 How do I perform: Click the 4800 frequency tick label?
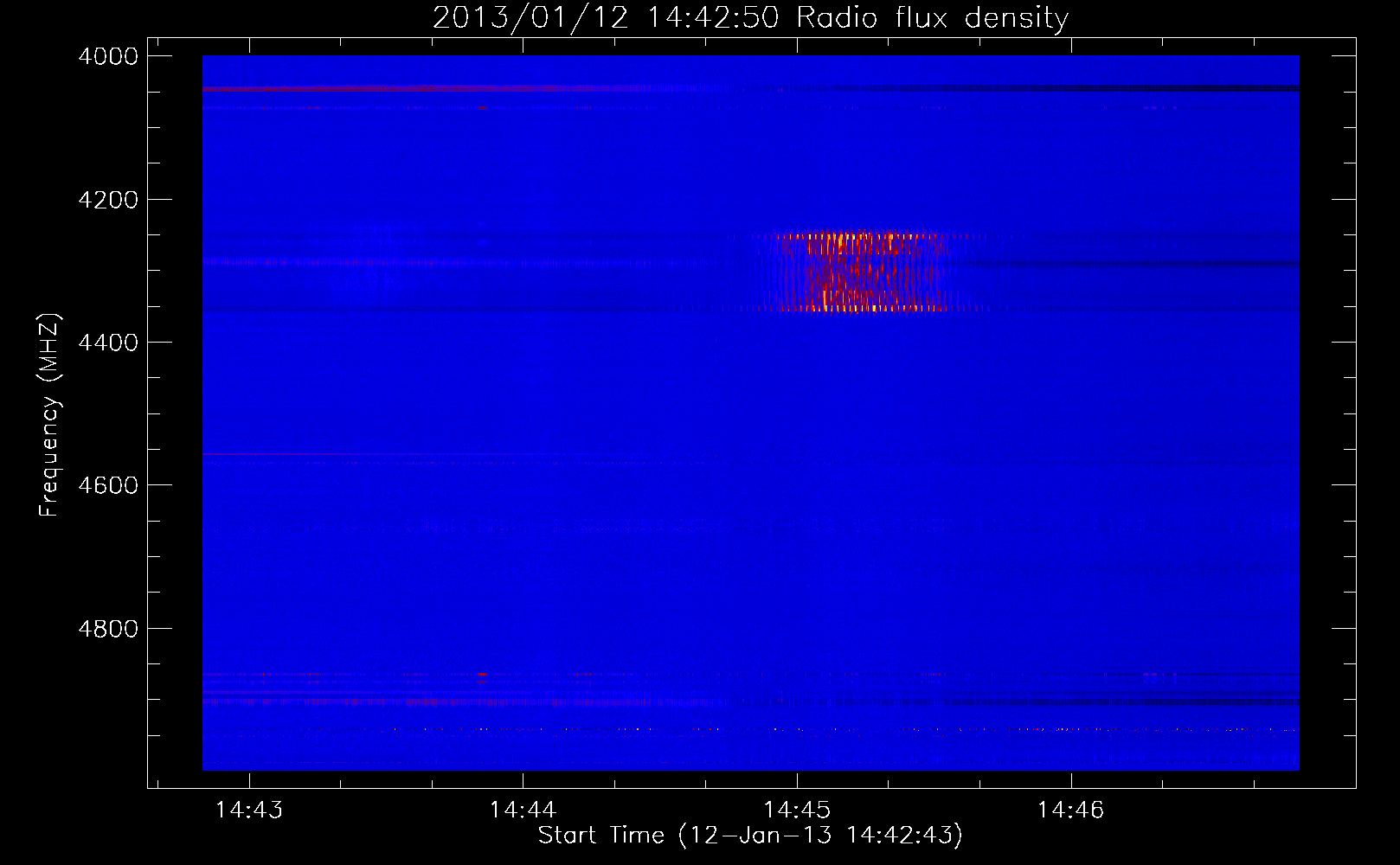(108, 629)
